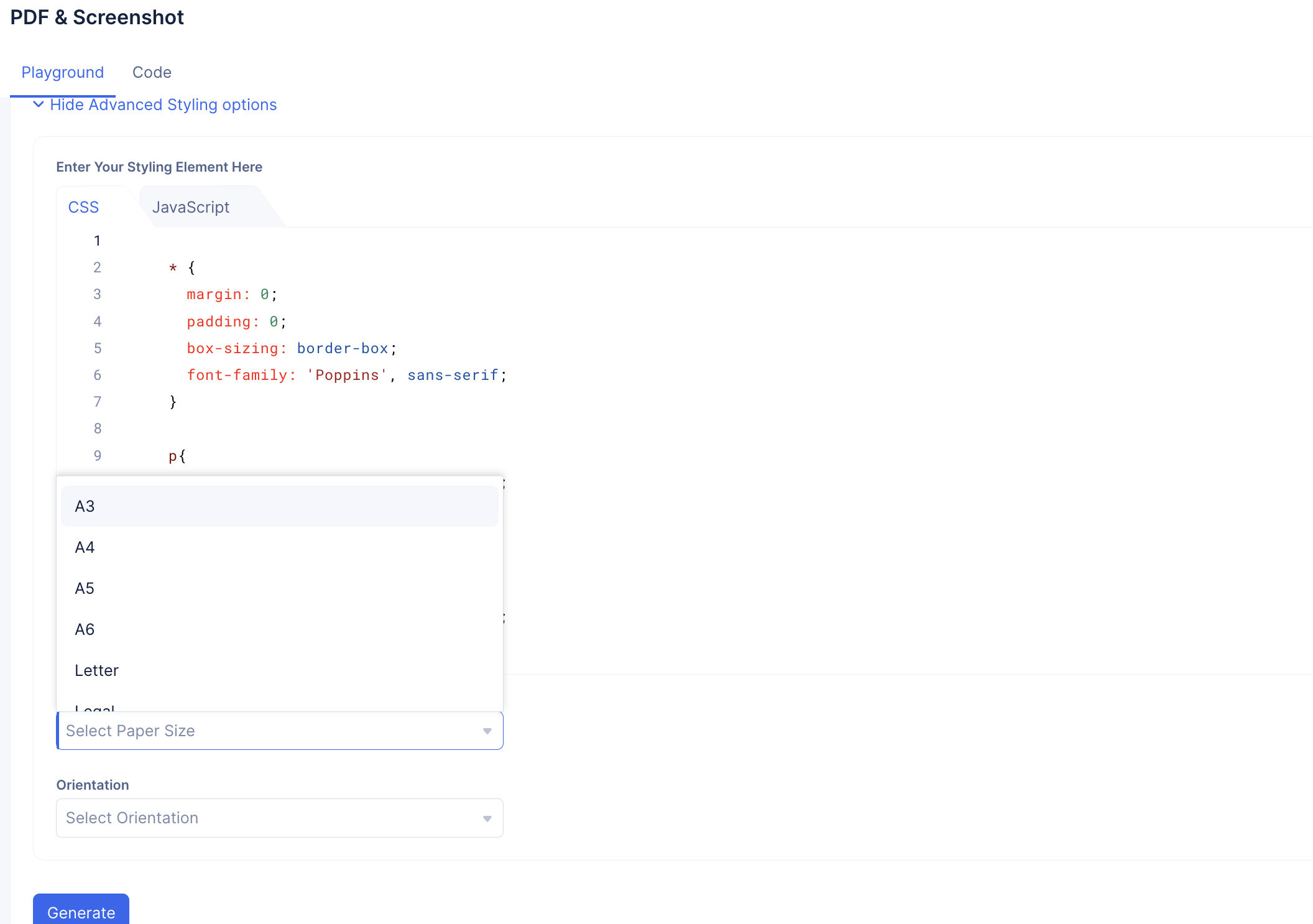Open the Select Orientation dropdown
1313x924 pixels.
pyautogui.click(x=274, y=818)
